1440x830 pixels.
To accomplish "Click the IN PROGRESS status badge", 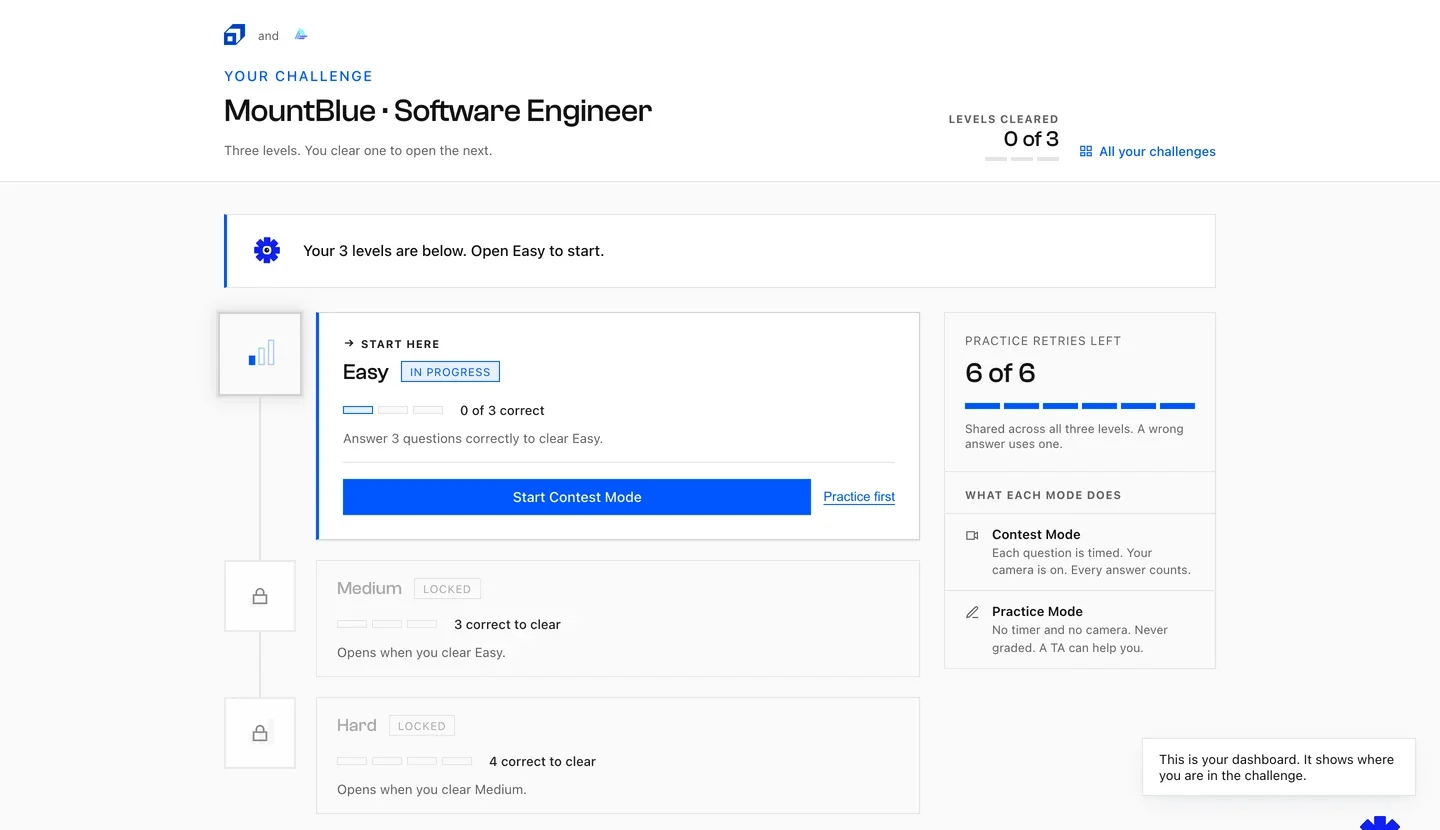I will click(450, 372).
